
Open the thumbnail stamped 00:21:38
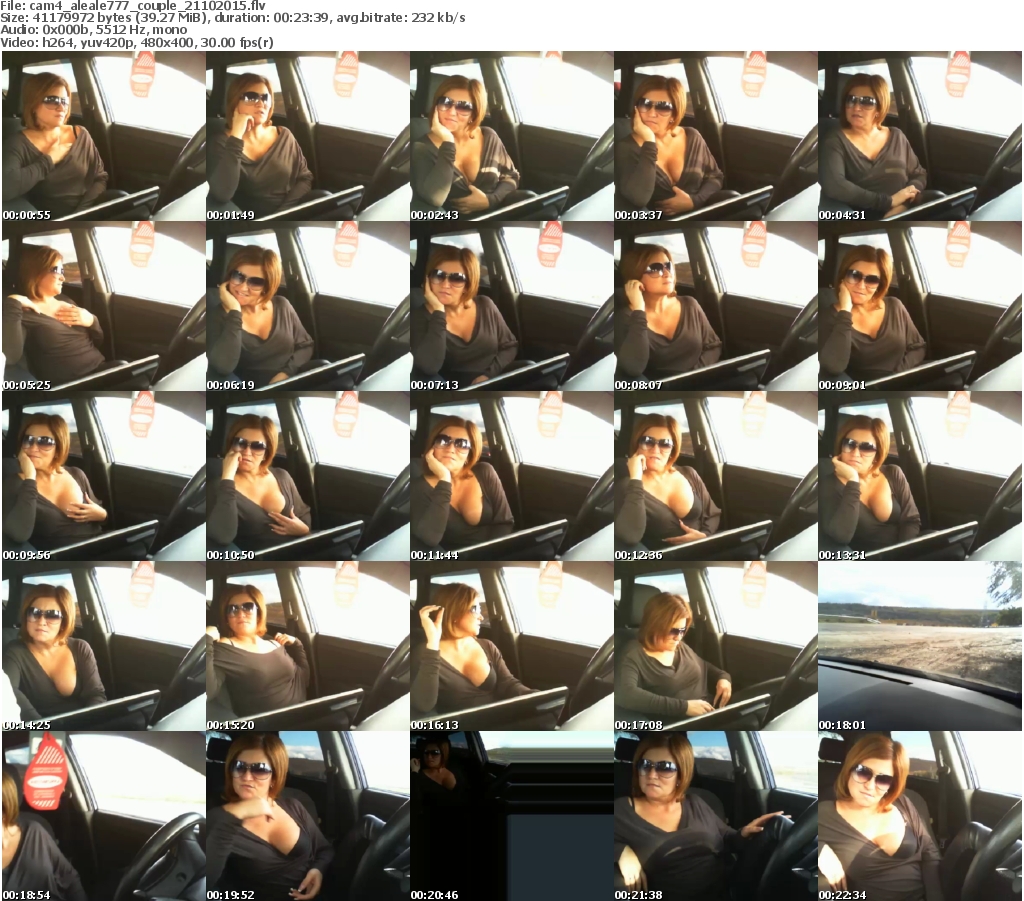pyautogui.click(x=715, y=816)
